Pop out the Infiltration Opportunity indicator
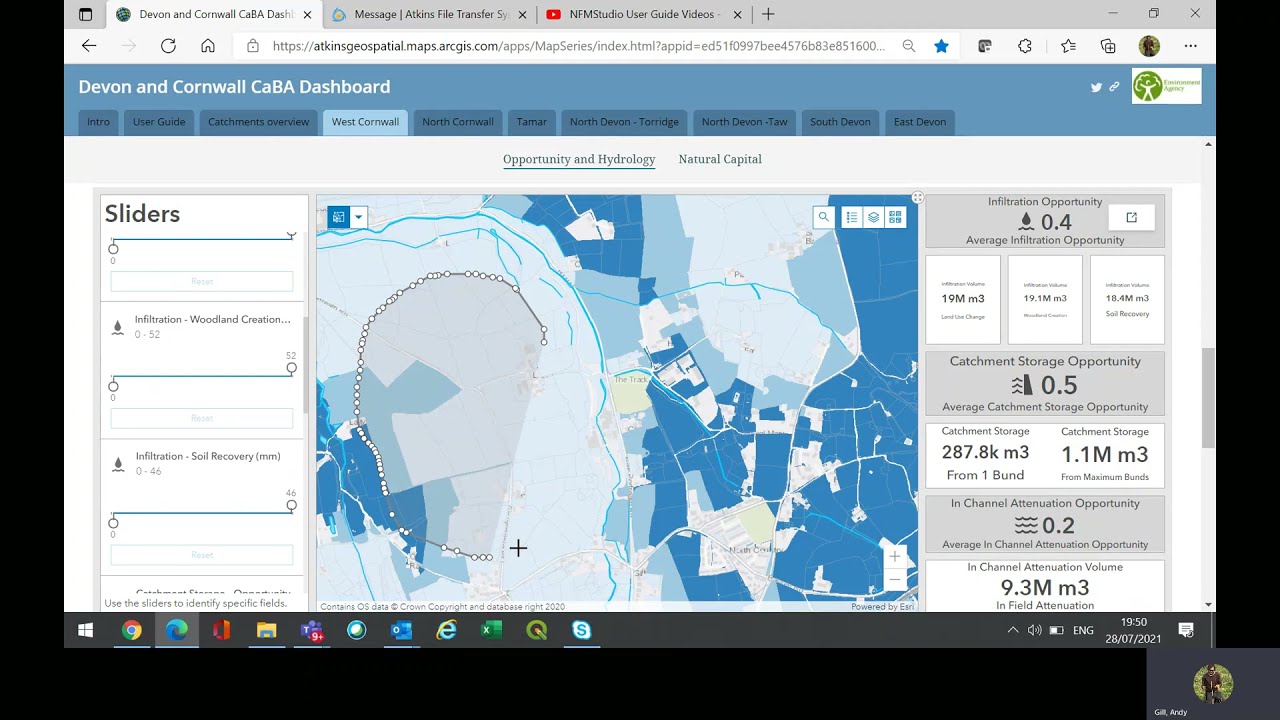Viewport: 1280px width, 720px height. pos(1132,217)
